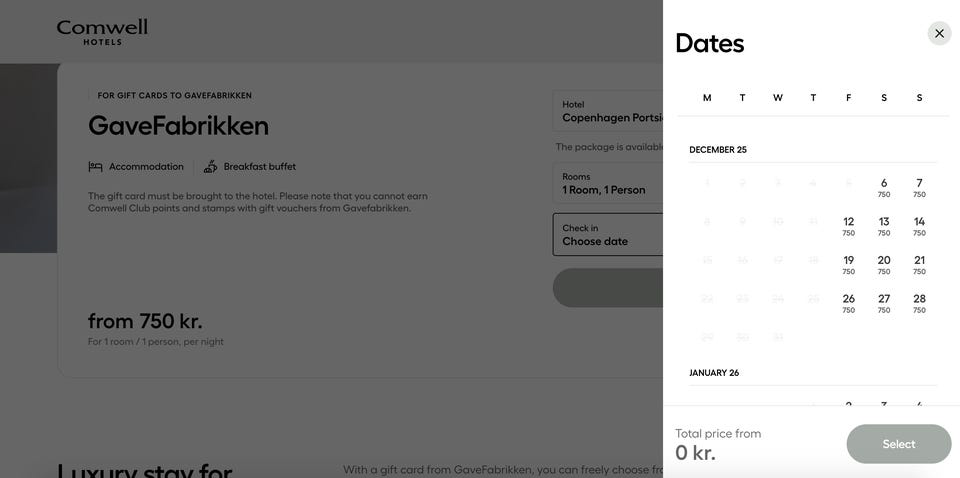The height and width of the screenshot is (478, 960).
Task: Click the 'from 750 kr.' price text
Action: (x=145, y=321)
